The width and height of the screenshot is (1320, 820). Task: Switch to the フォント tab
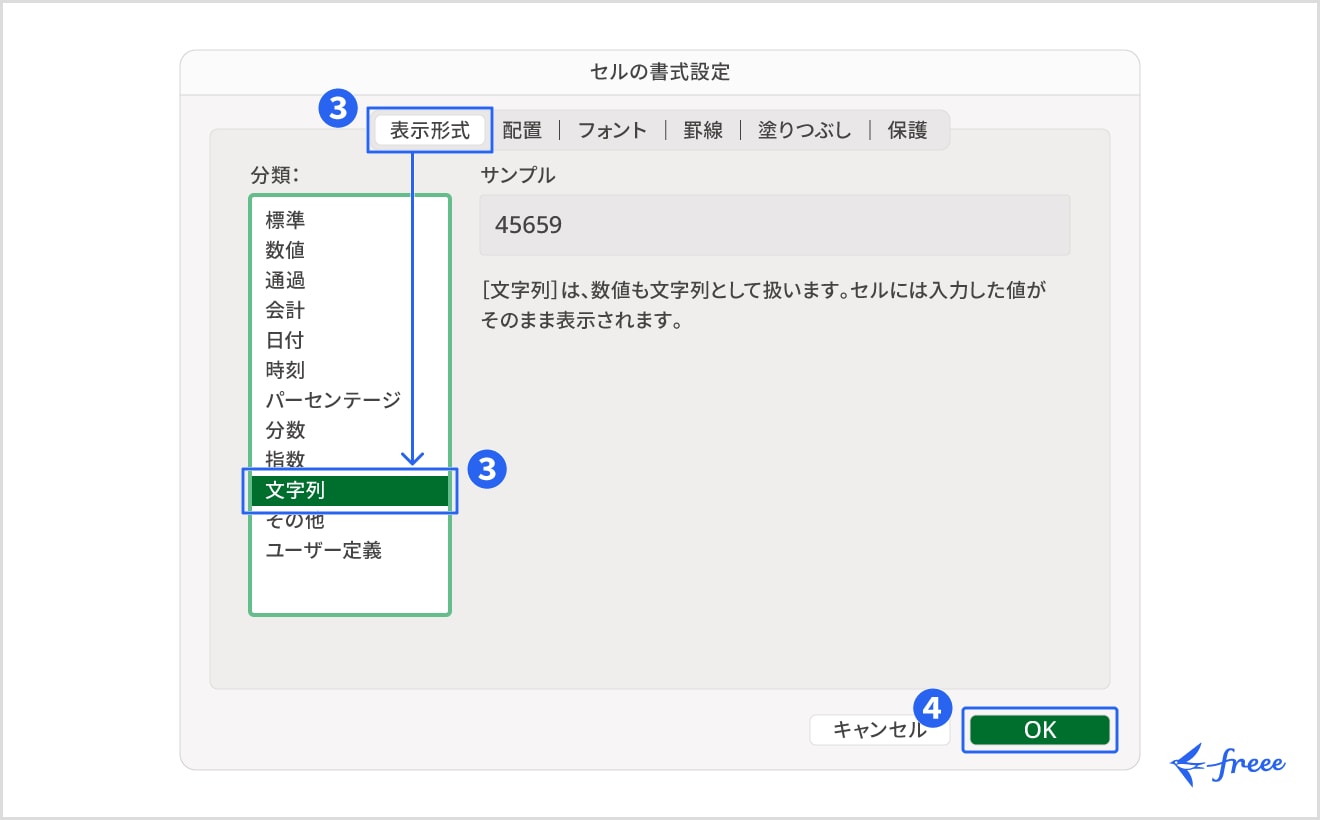[611, 130]
